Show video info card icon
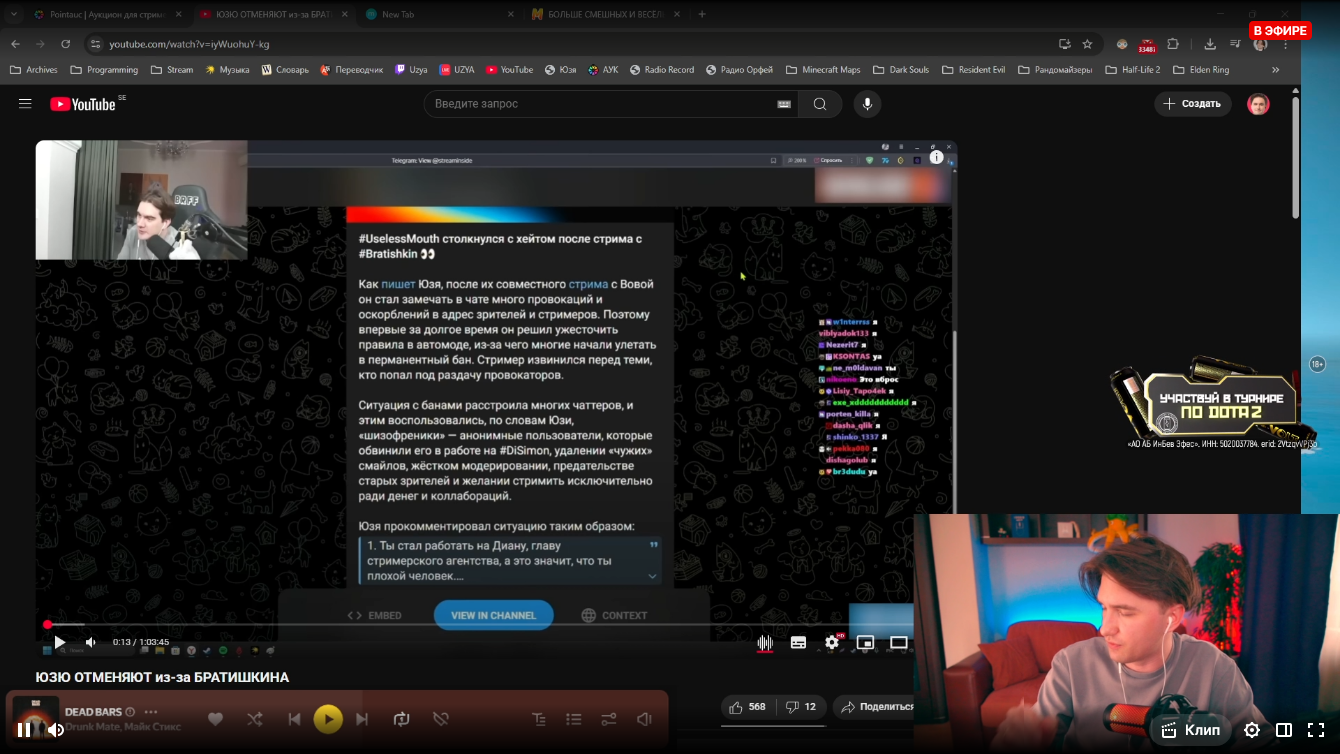The image size is (1340, 754). tap(936, 157)
